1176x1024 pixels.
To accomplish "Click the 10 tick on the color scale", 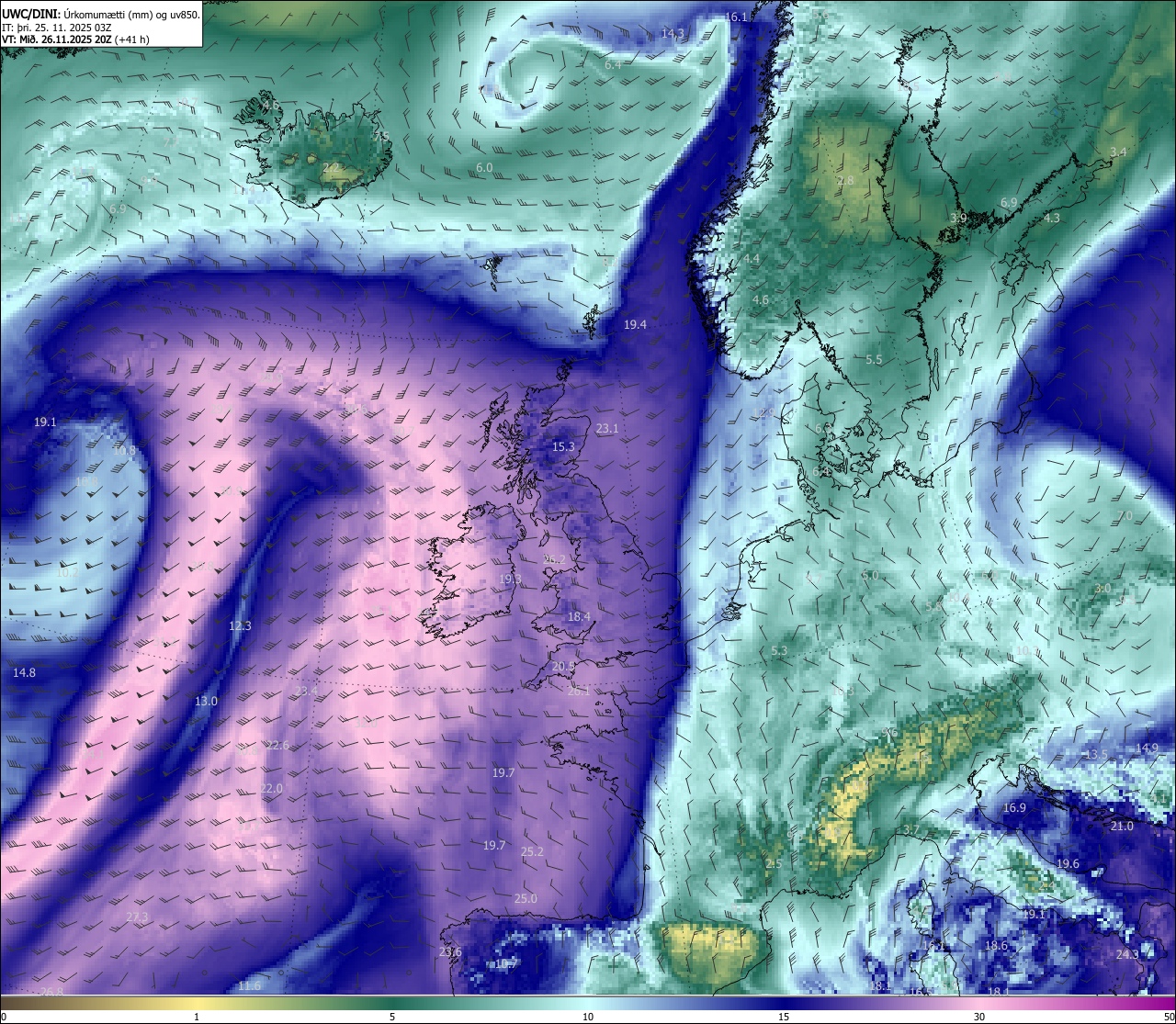I will tap(588, 1017).
